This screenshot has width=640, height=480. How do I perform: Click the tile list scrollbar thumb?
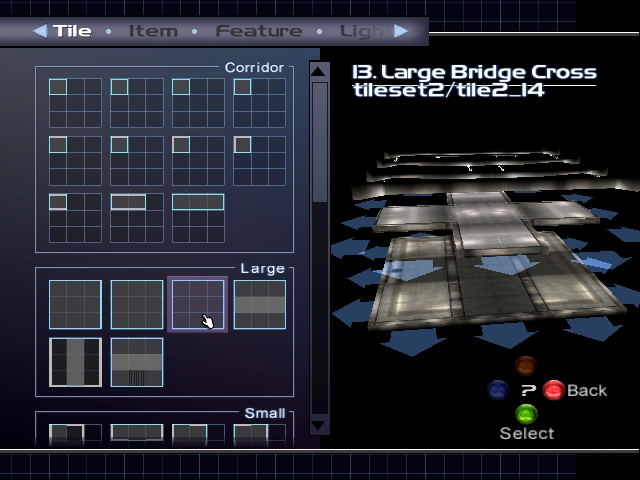point(320,142)
